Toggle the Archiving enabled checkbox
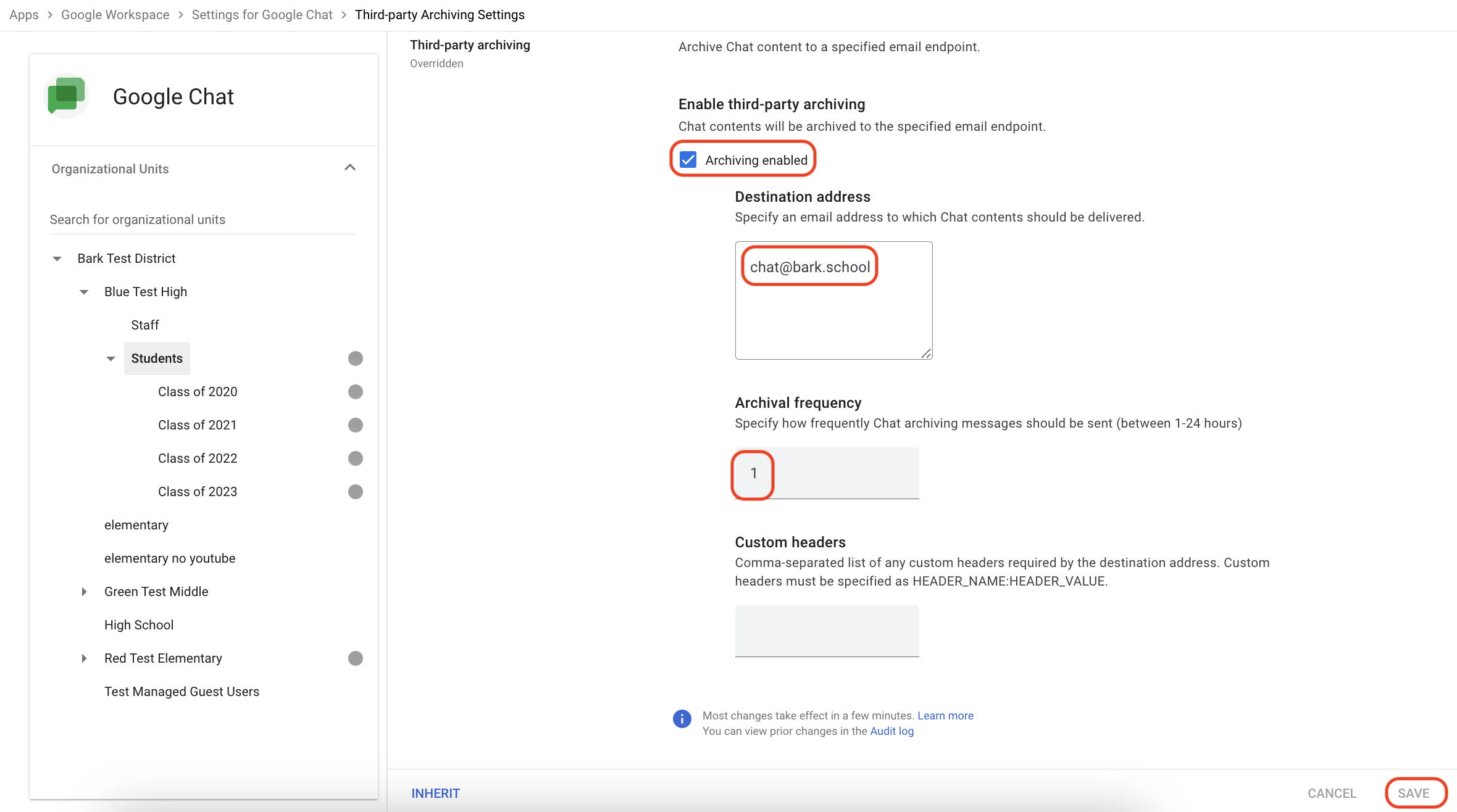Screen dimensions: 1457x812 tap(688, 160)
